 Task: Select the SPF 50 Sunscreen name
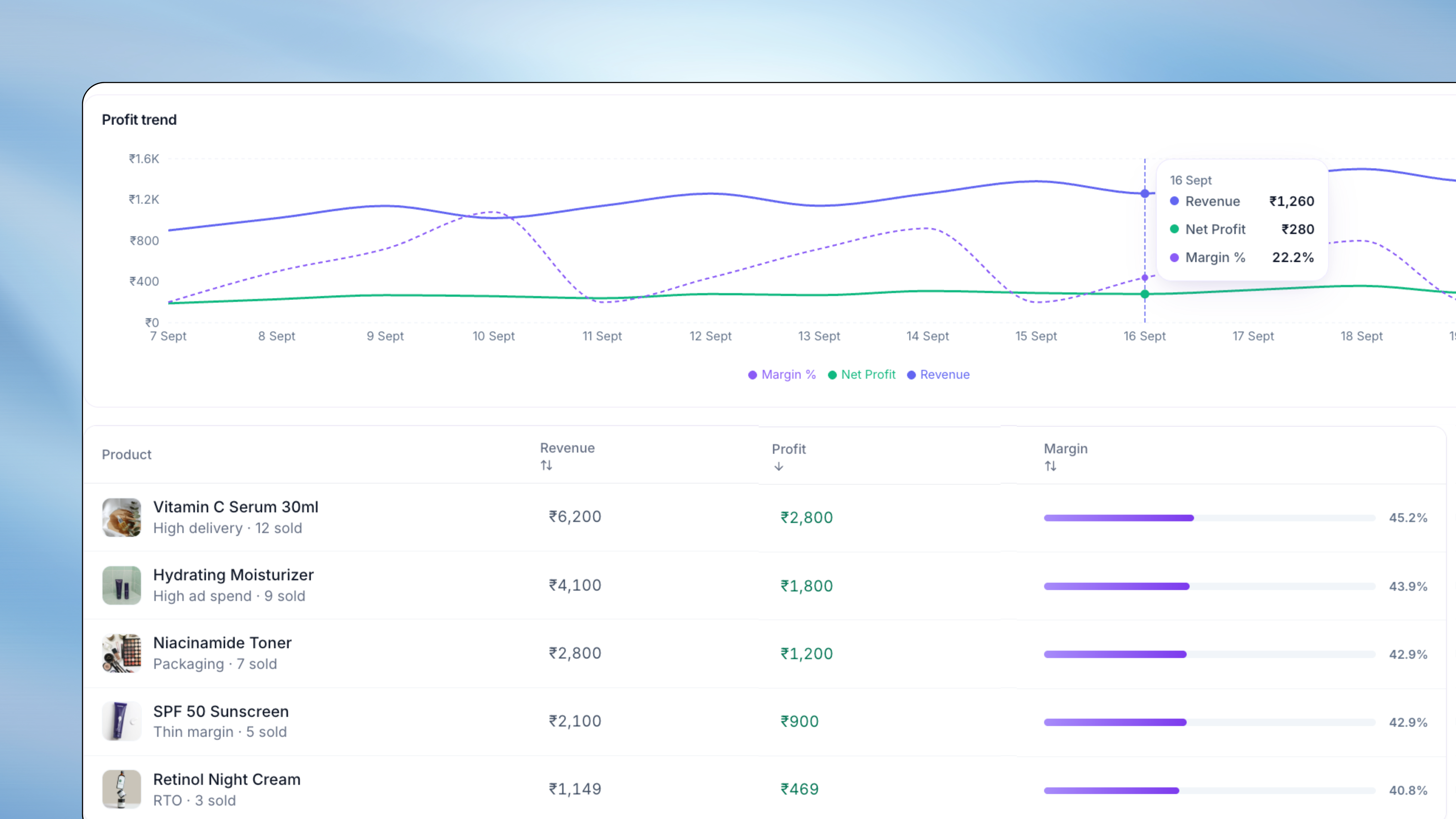tap(221, 711)
